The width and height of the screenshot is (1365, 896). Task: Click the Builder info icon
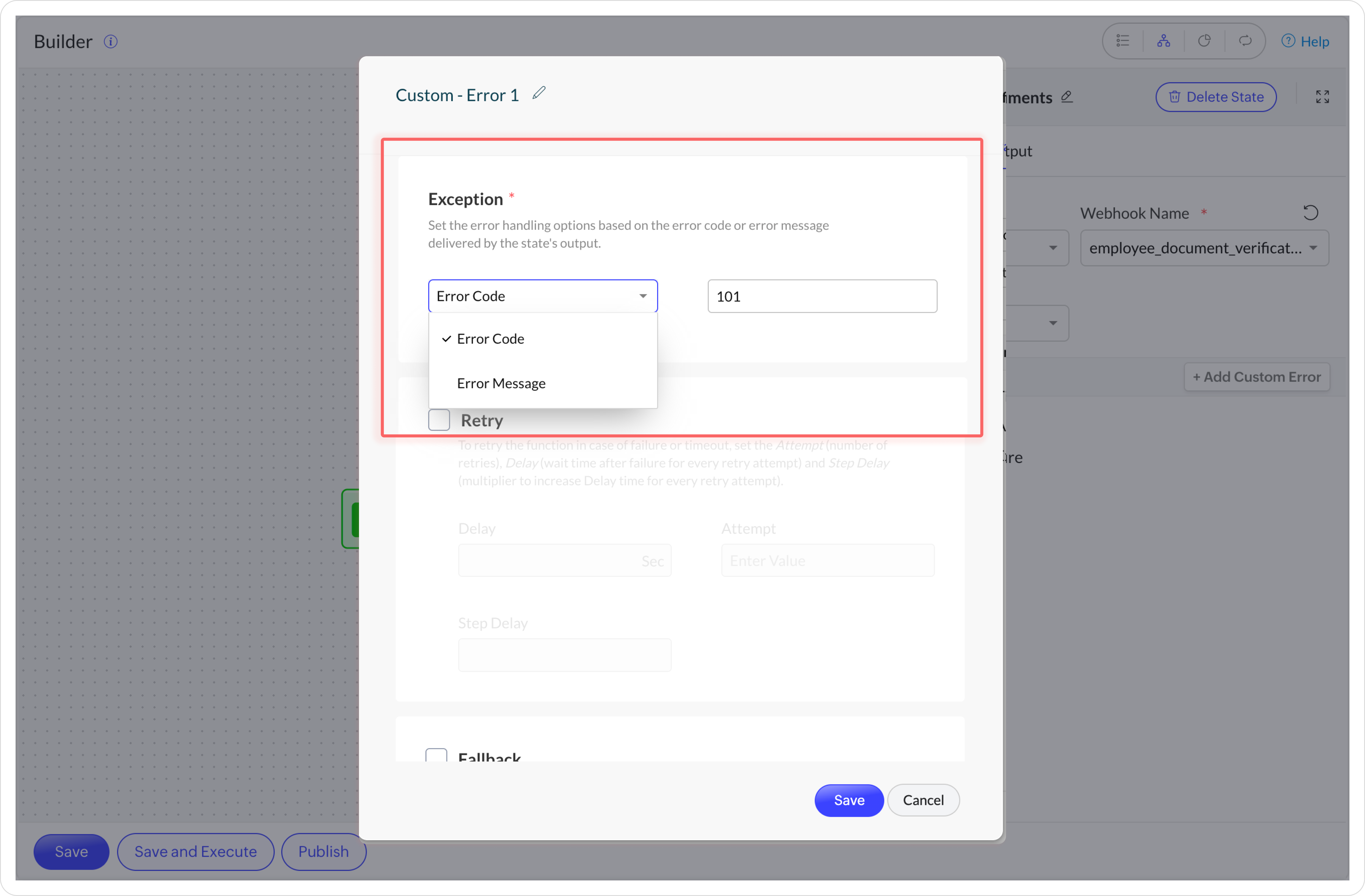pyautogui.click(x=111, y=41)
